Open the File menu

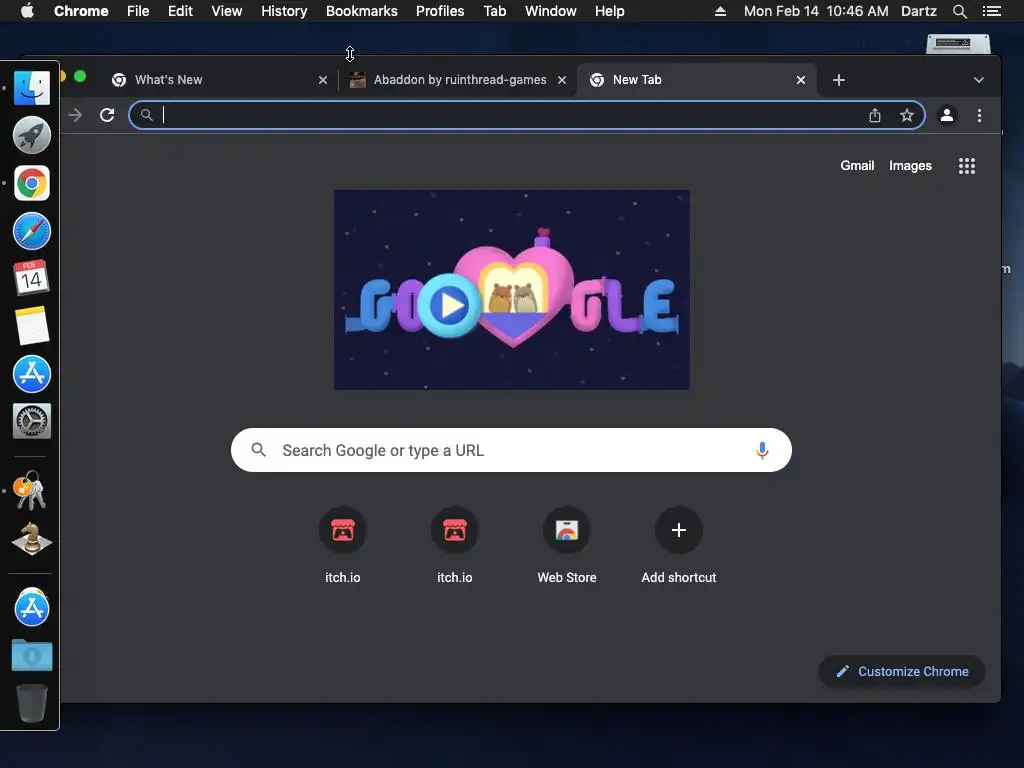[138, 11]
